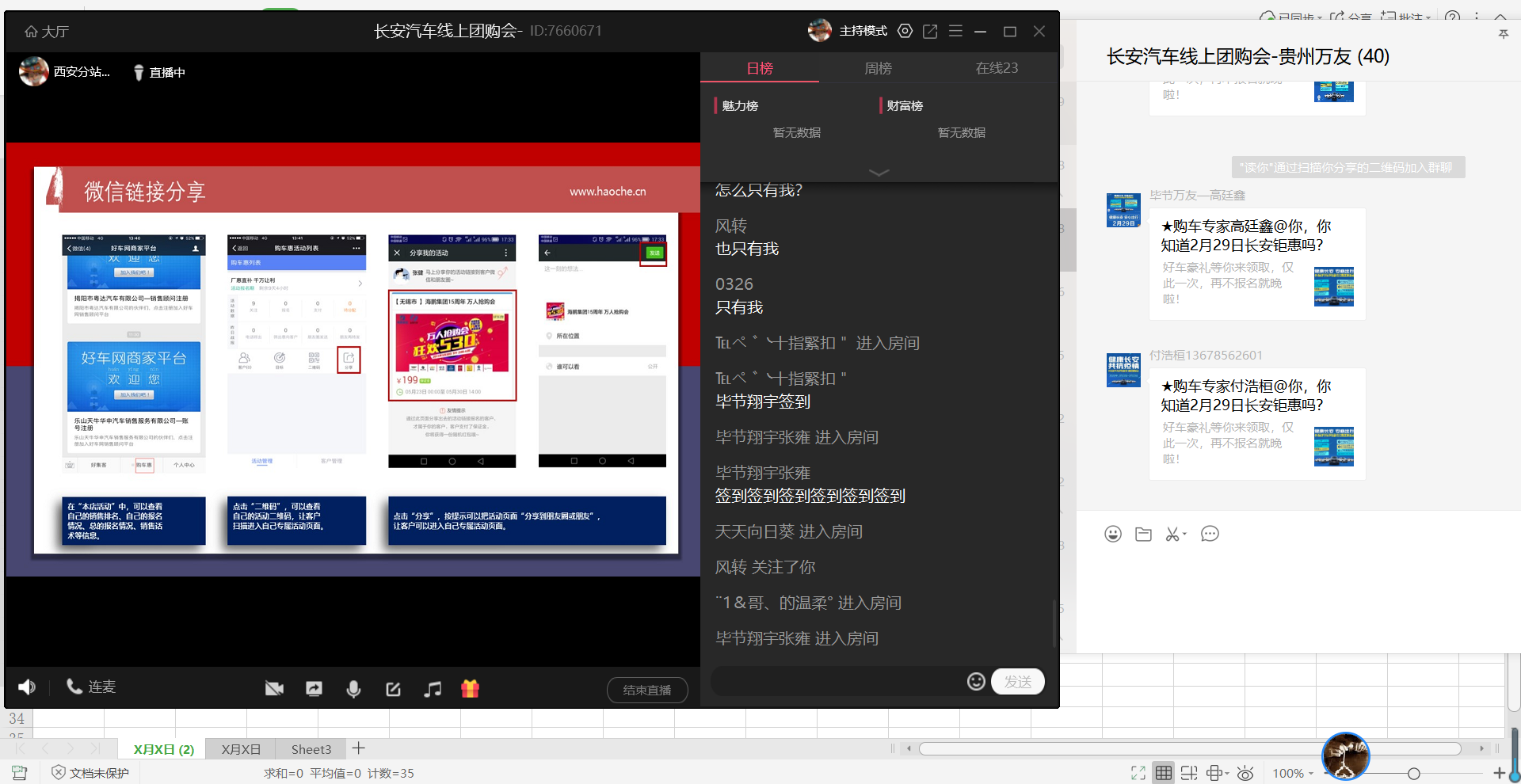
Task: Open the hamburger menu in live window
Action: click(x=955, y=31)
